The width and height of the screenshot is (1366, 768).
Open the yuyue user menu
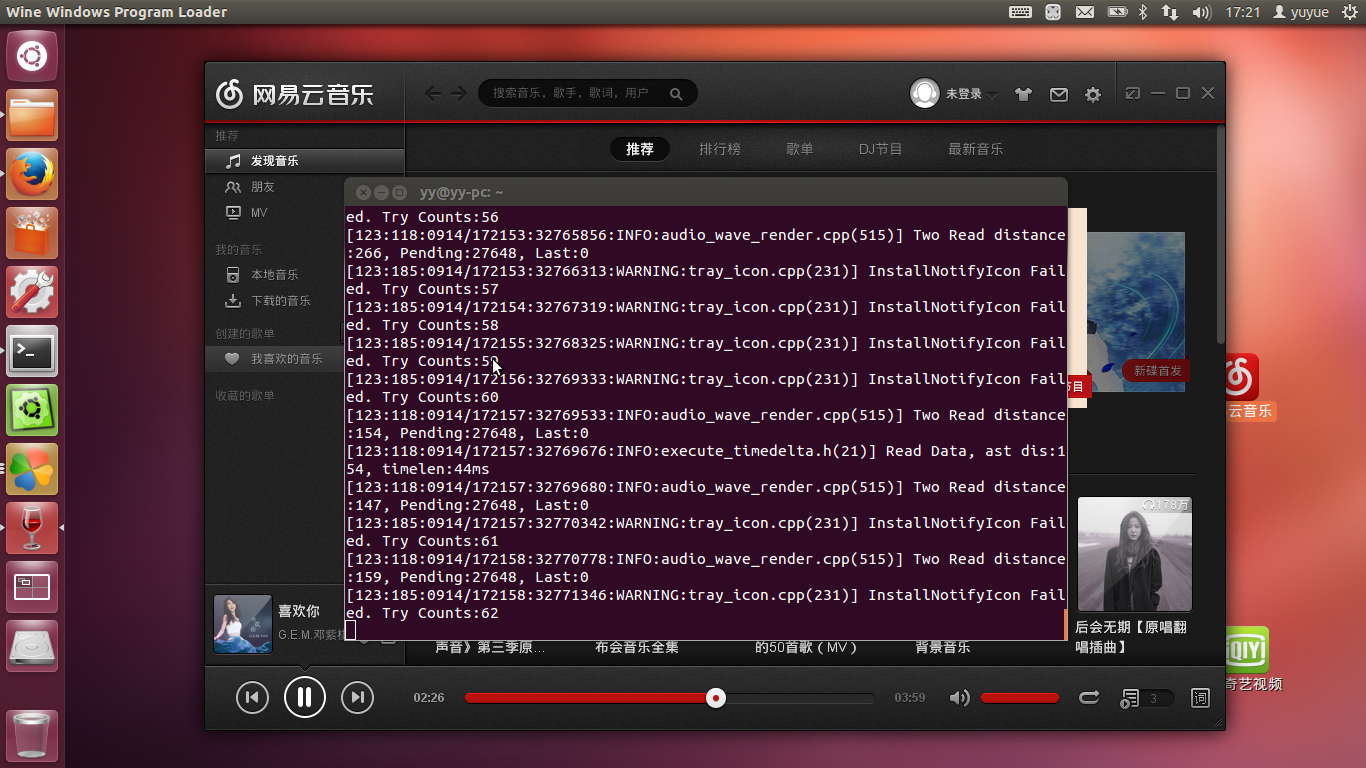coord(1301,12)
